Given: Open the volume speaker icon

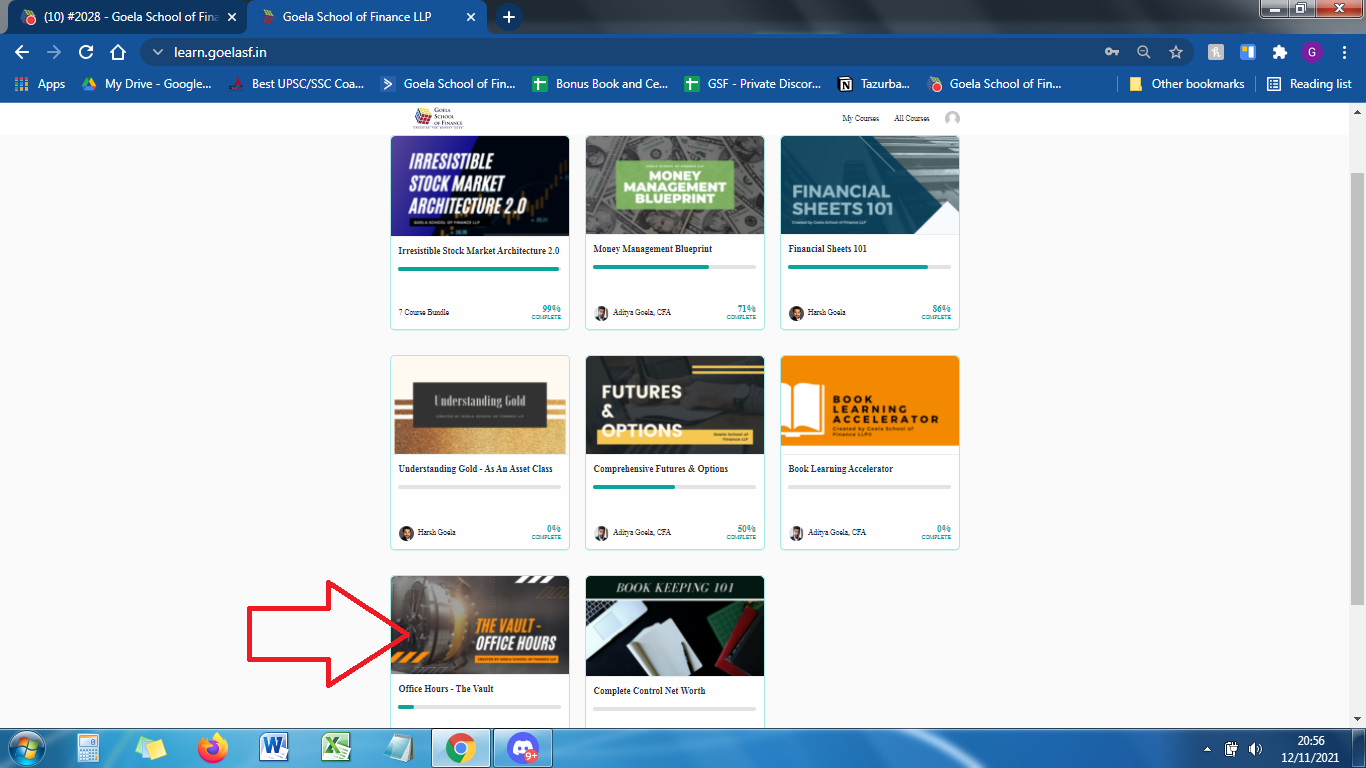Looking at the screenshot, I should [x=1255, y=749].
